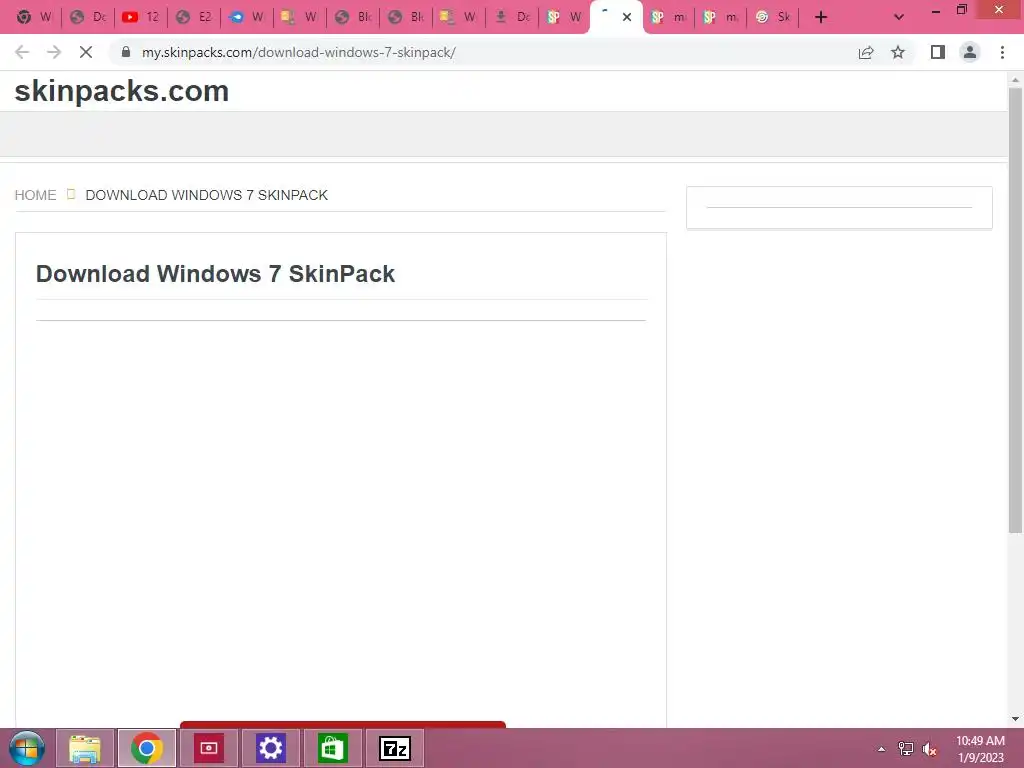This screenshot has height=768, width=1024.
Task: Click the back navigation arrow
Action: coord(22,52)
